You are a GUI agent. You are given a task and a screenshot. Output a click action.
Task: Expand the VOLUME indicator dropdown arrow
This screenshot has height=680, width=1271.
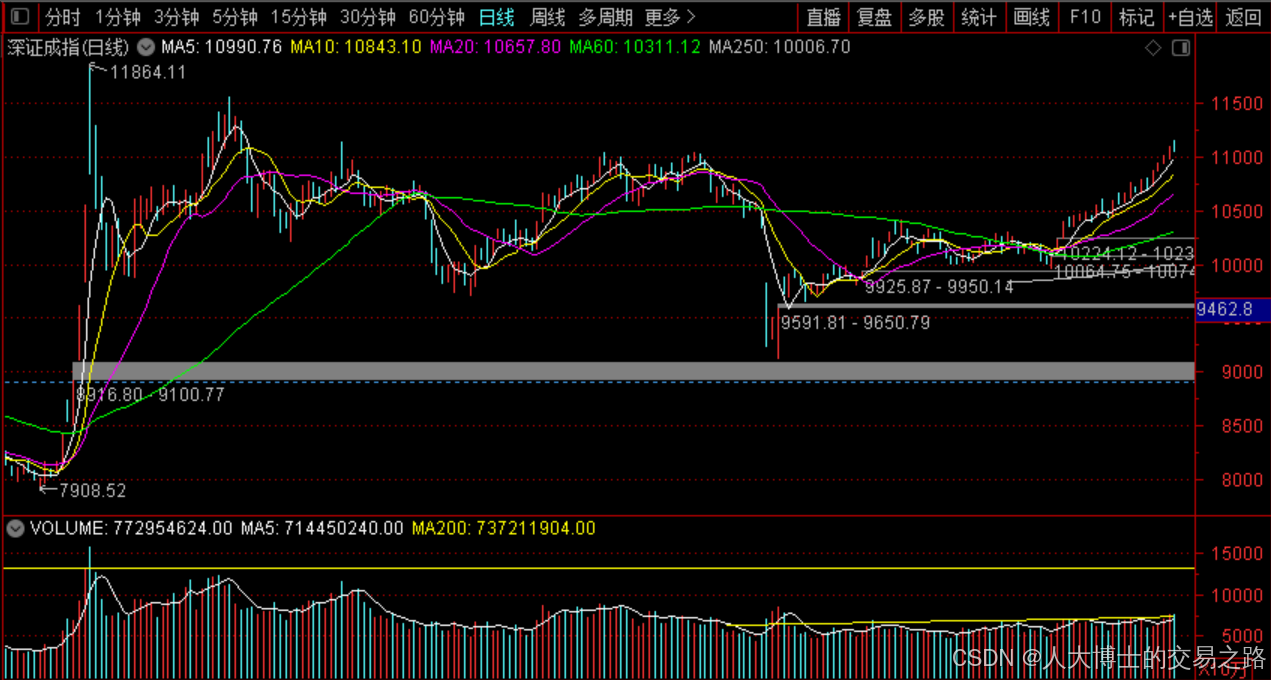click(14, 528)
